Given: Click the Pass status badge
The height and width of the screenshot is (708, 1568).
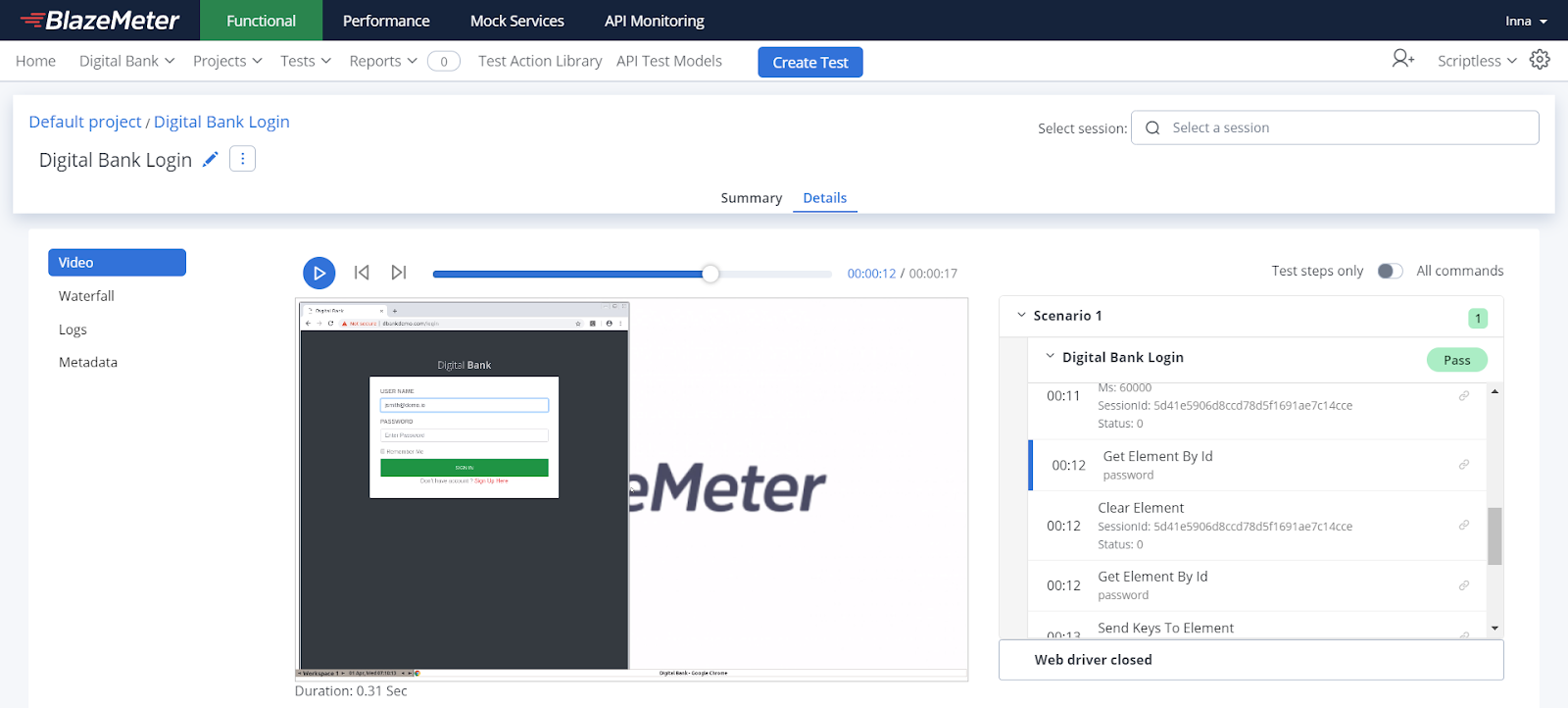Looking at the screenshot, I should [1457, 360].
